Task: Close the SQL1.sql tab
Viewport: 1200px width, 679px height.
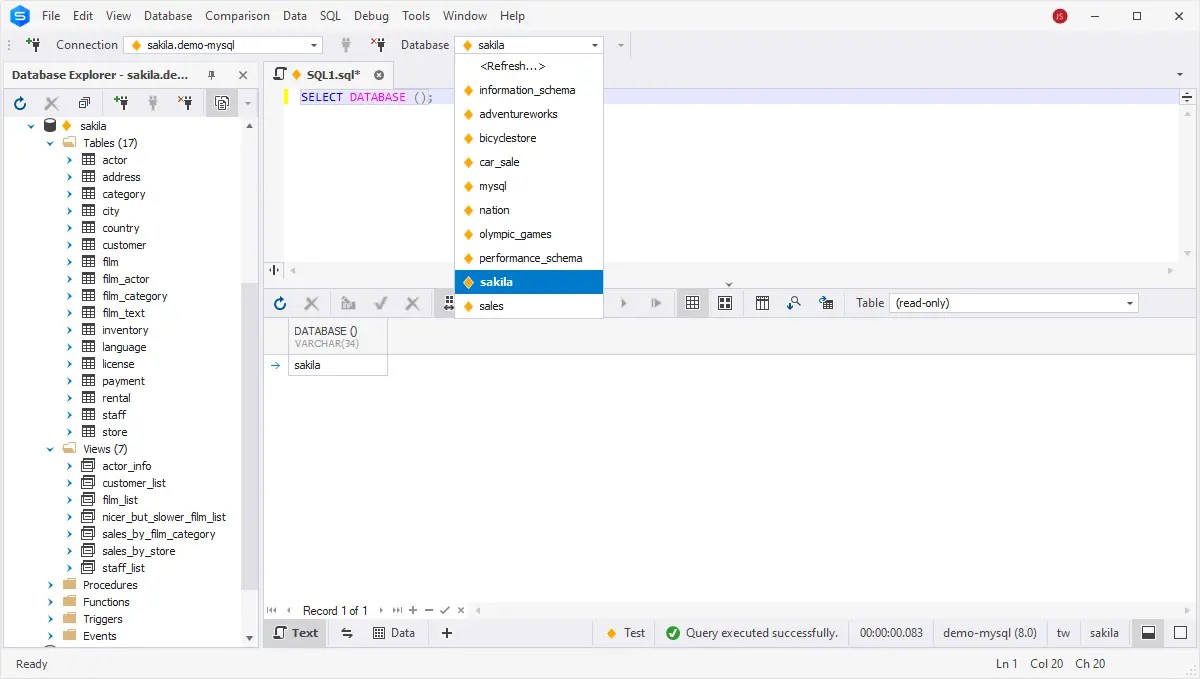Action: 379,75
